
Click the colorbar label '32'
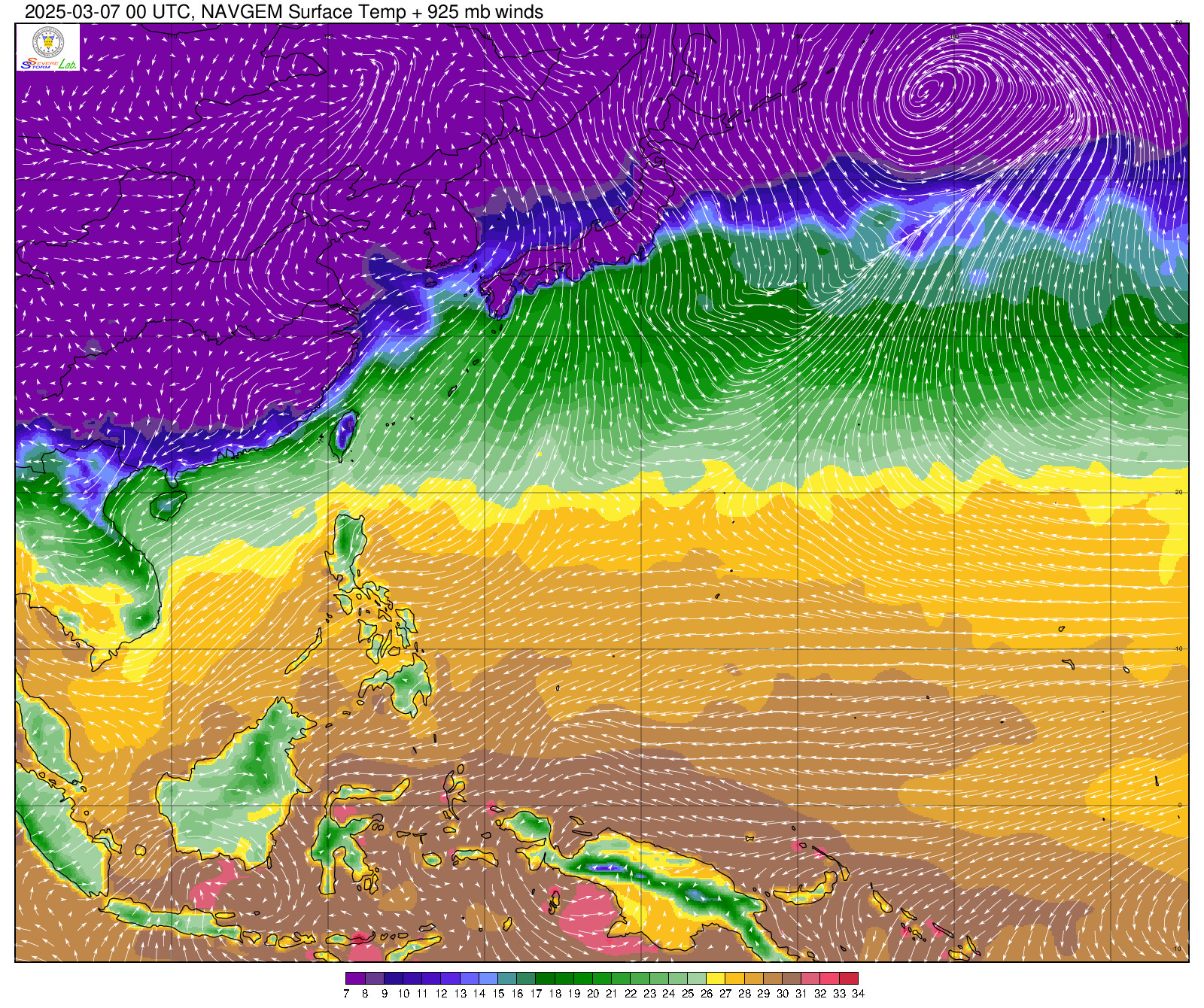point(820,994)
